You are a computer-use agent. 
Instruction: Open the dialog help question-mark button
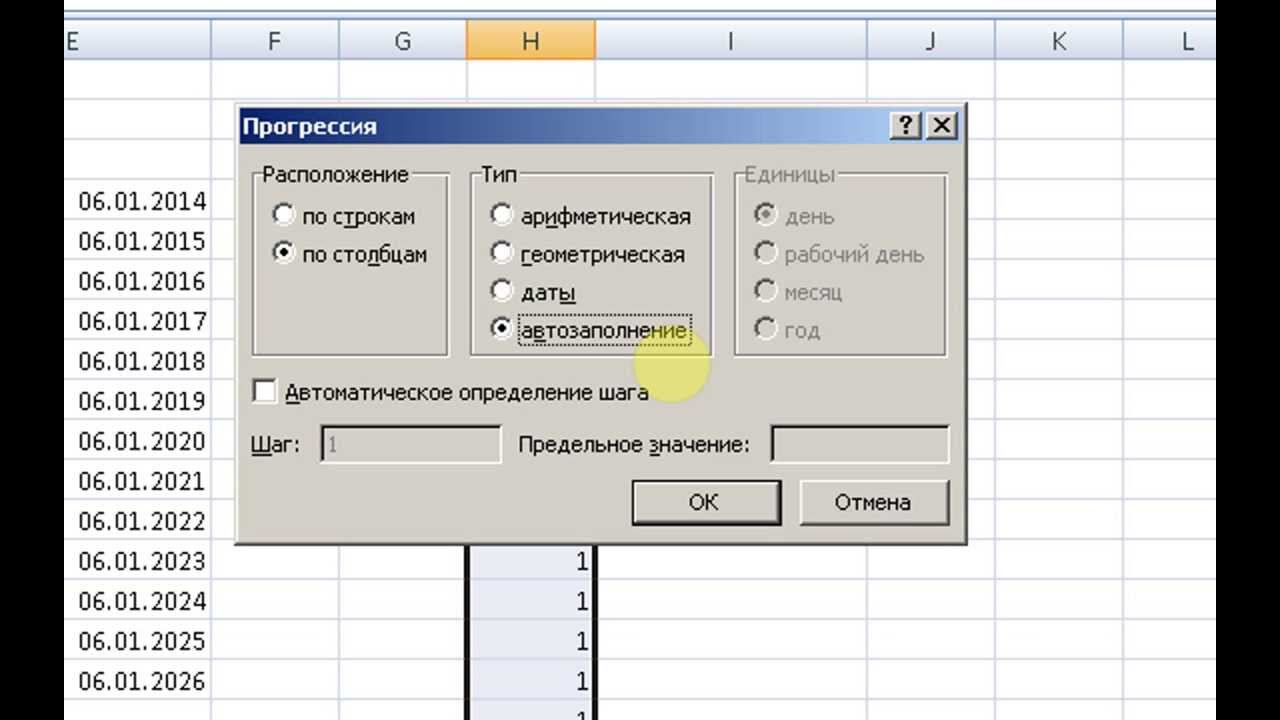click(x=906, y=125)
